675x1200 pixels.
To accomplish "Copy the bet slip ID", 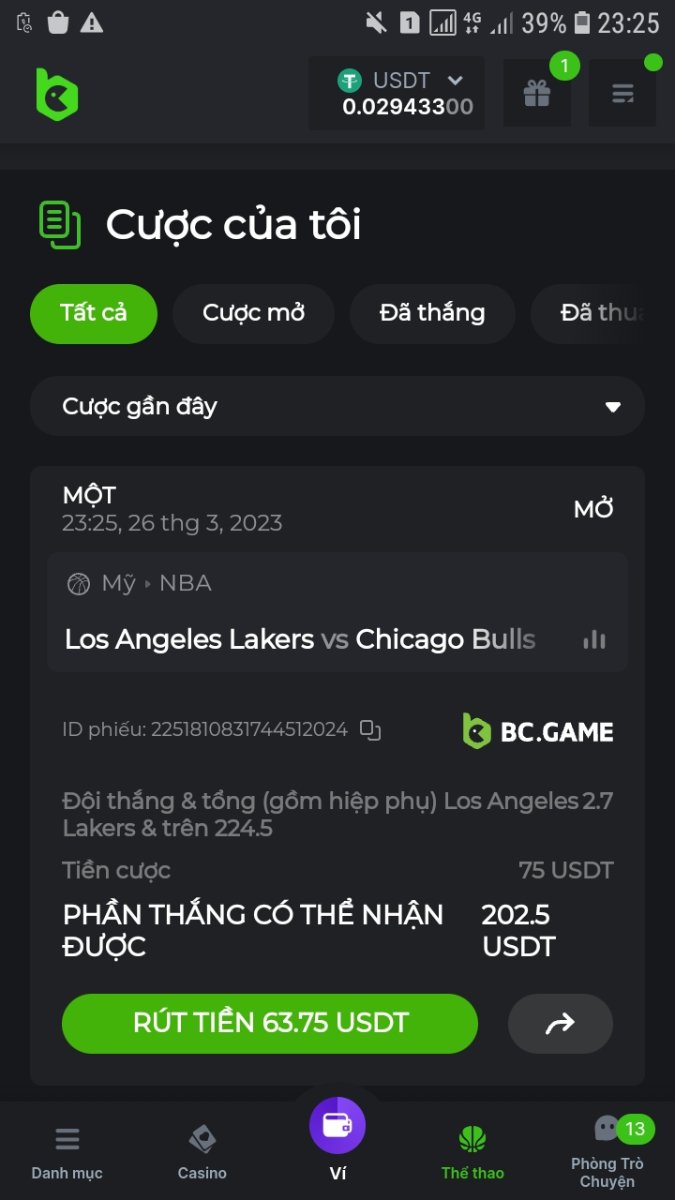I will [x=371, y=730].
